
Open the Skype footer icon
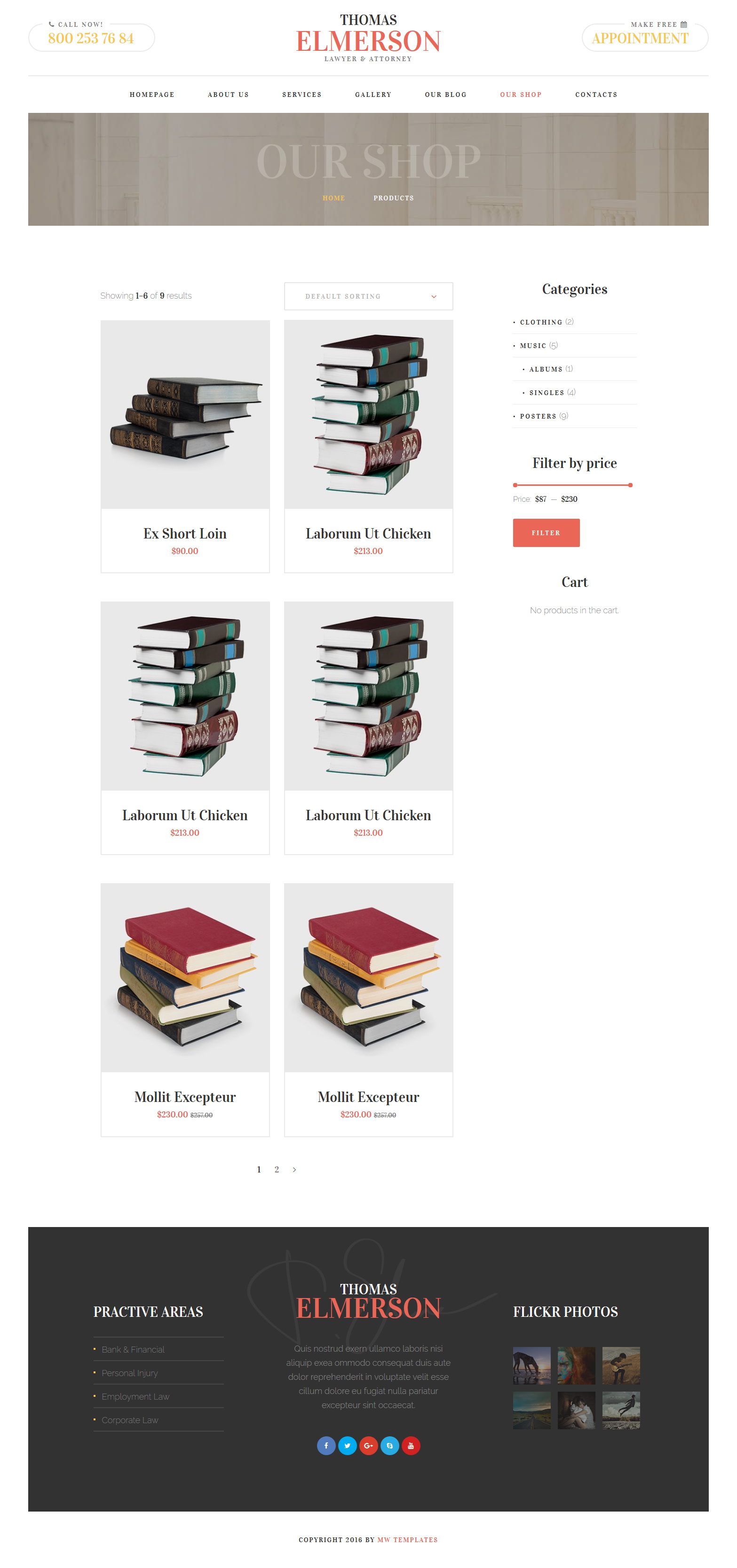389,1445
